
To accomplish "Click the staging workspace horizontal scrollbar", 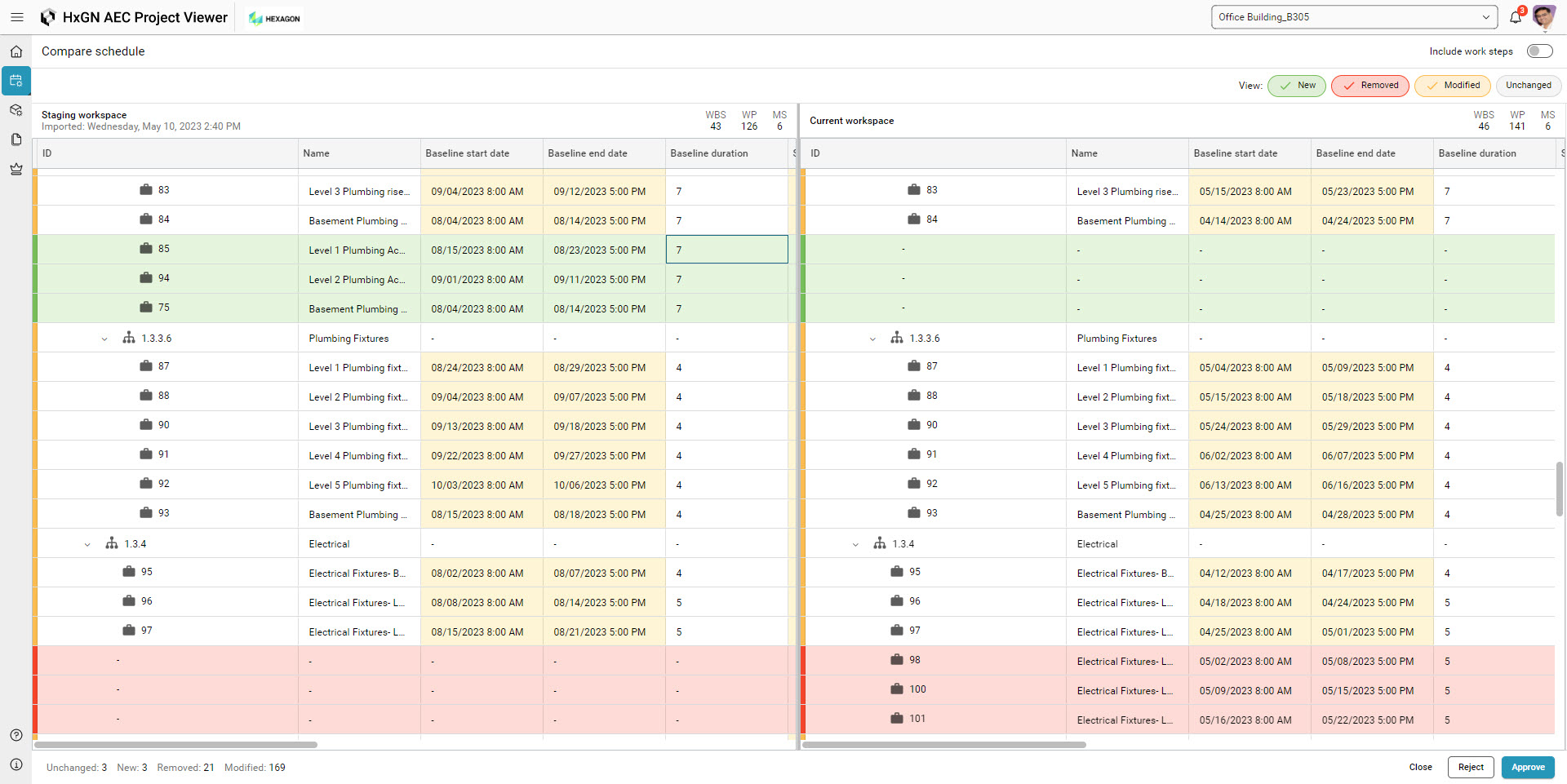I will 175,745.
